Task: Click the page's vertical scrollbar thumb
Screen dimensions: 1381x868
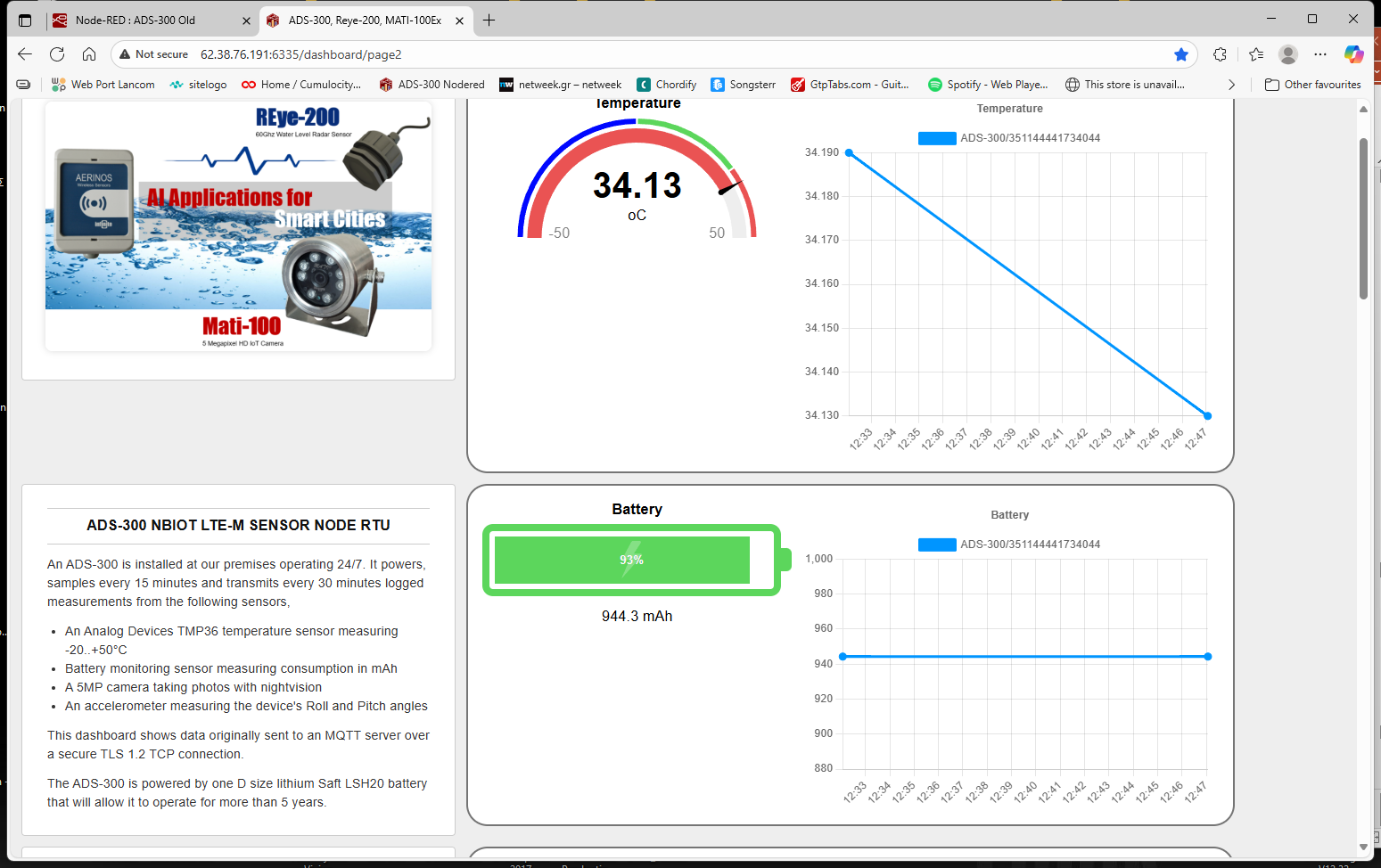Action: pos(1363,218)
